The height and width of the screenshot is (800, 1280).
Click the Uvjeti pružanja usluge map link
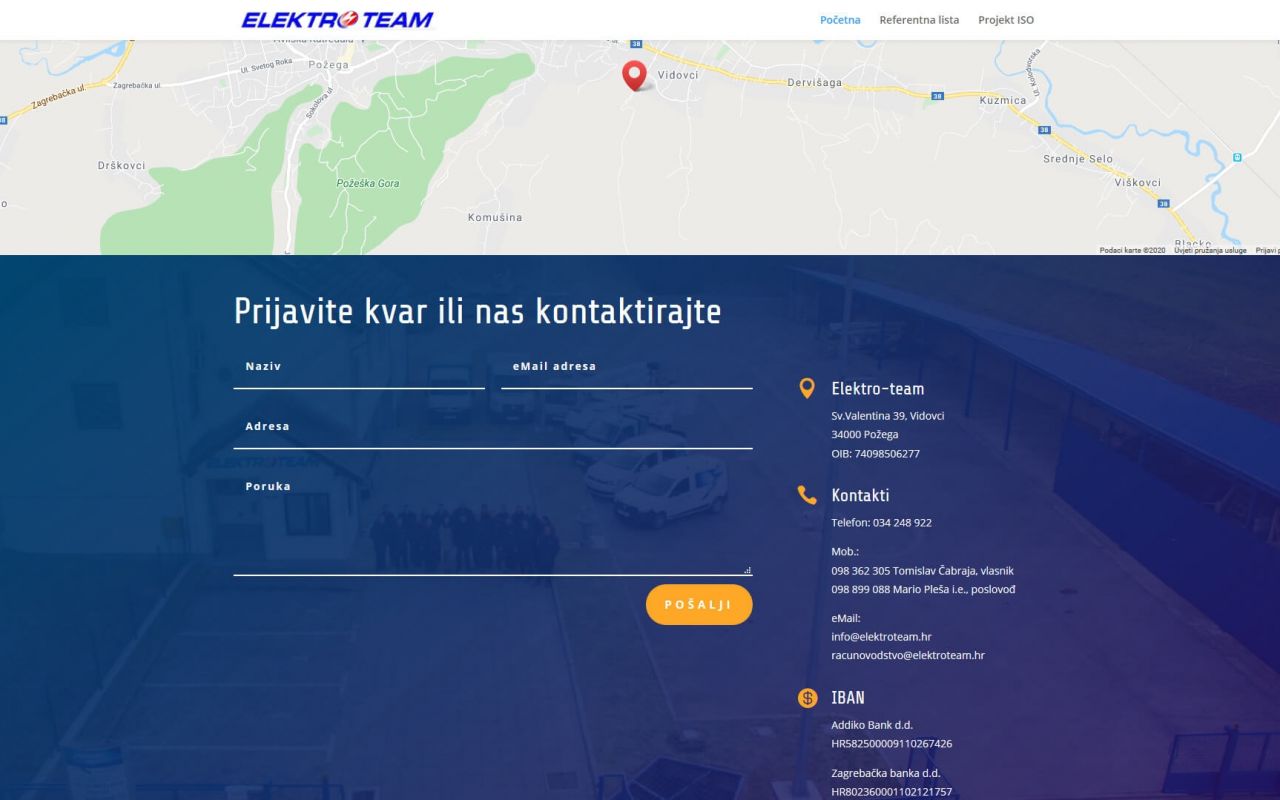(1210, 250)
